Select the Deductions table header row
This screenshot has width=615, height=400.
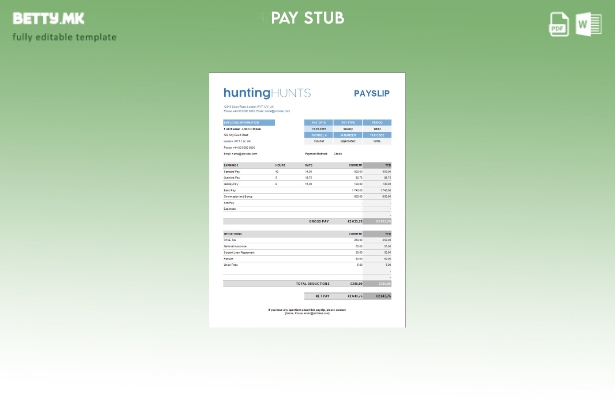pyautogui.click(x=307, y=234)
